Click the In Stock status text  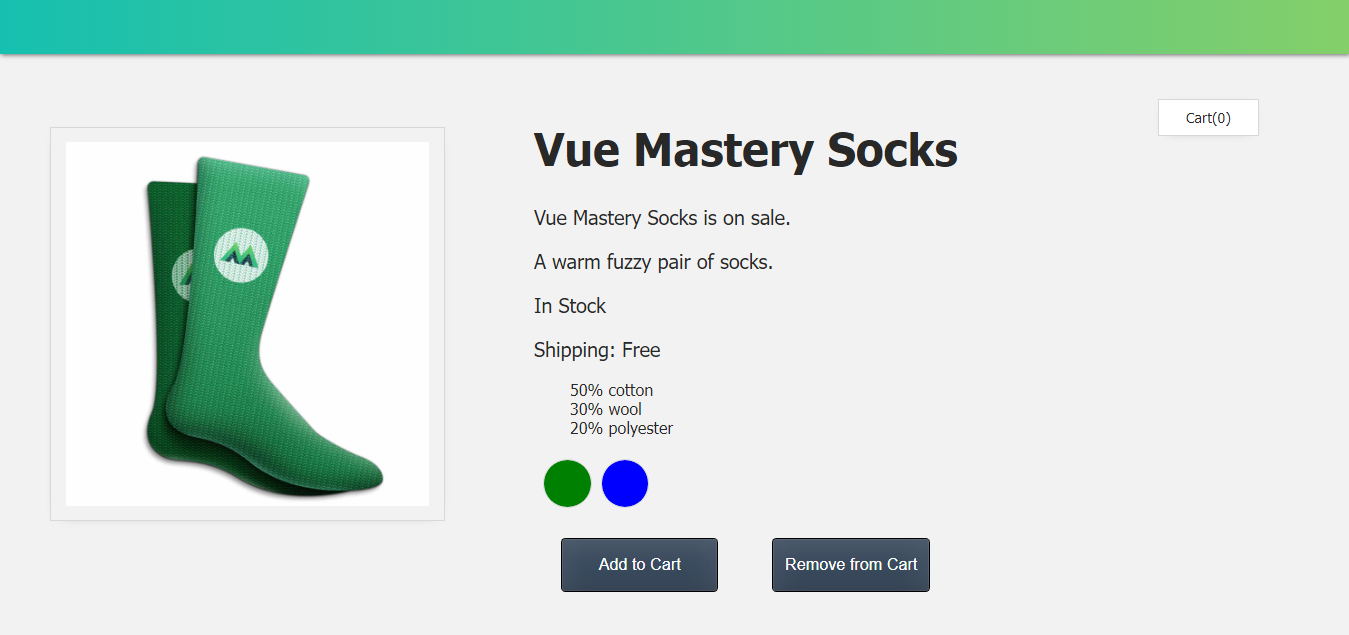click(570, 306)
